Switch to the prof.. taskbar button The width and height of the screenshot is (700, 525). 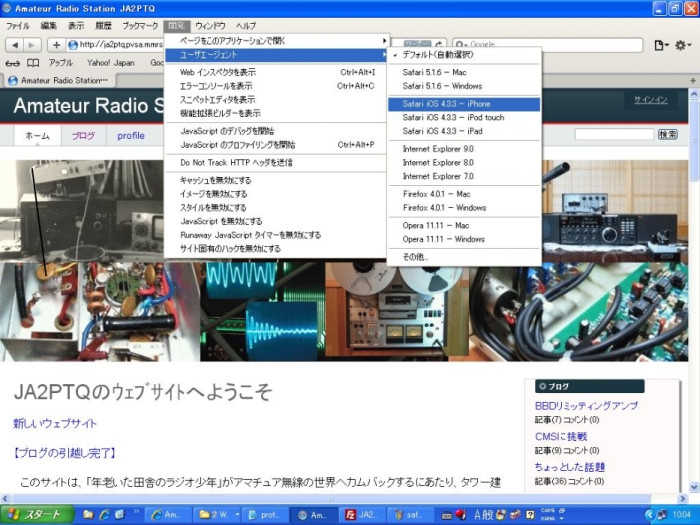264,515
